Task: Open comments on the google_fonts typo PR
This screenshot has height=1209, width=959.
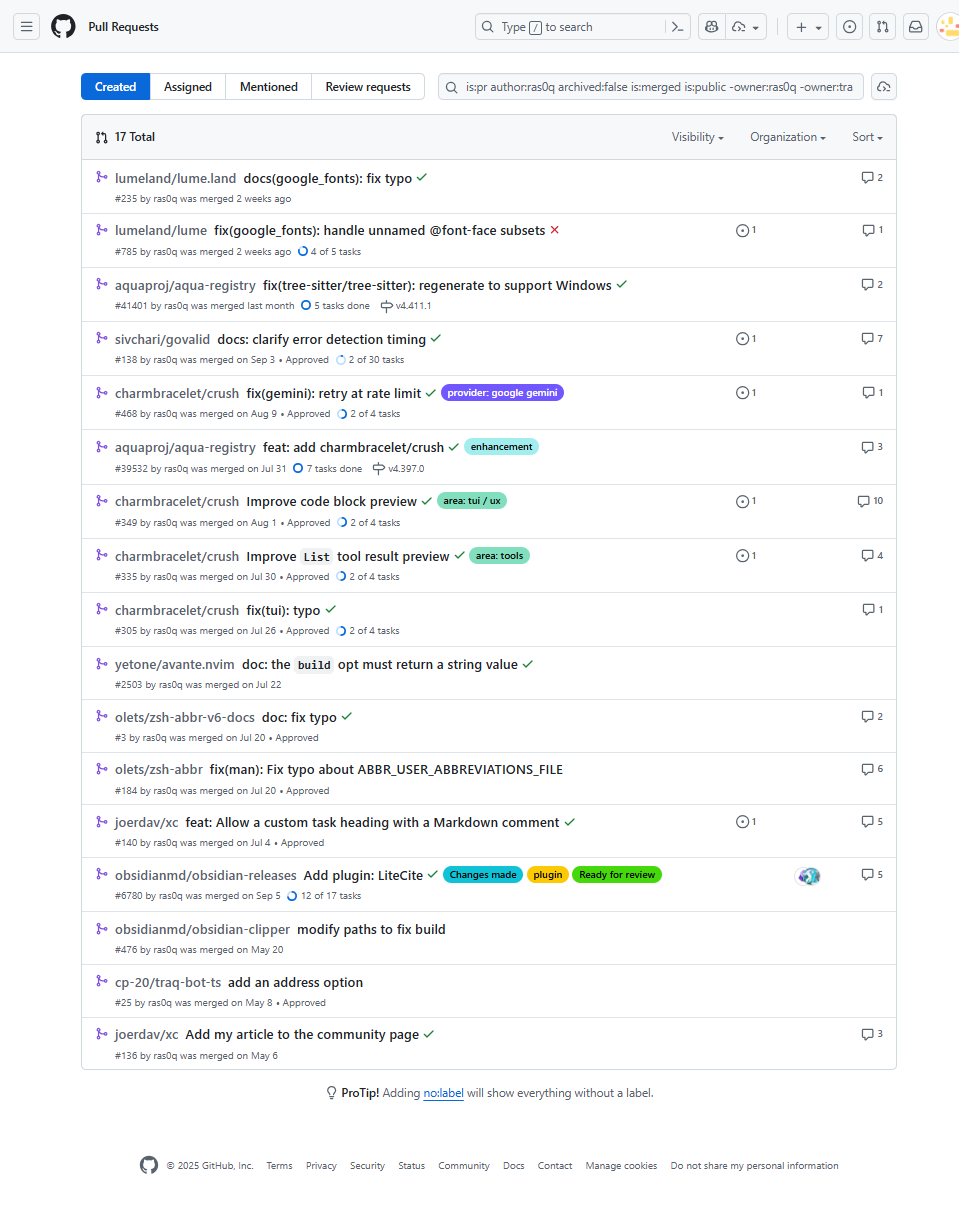Action: [868, 177]
